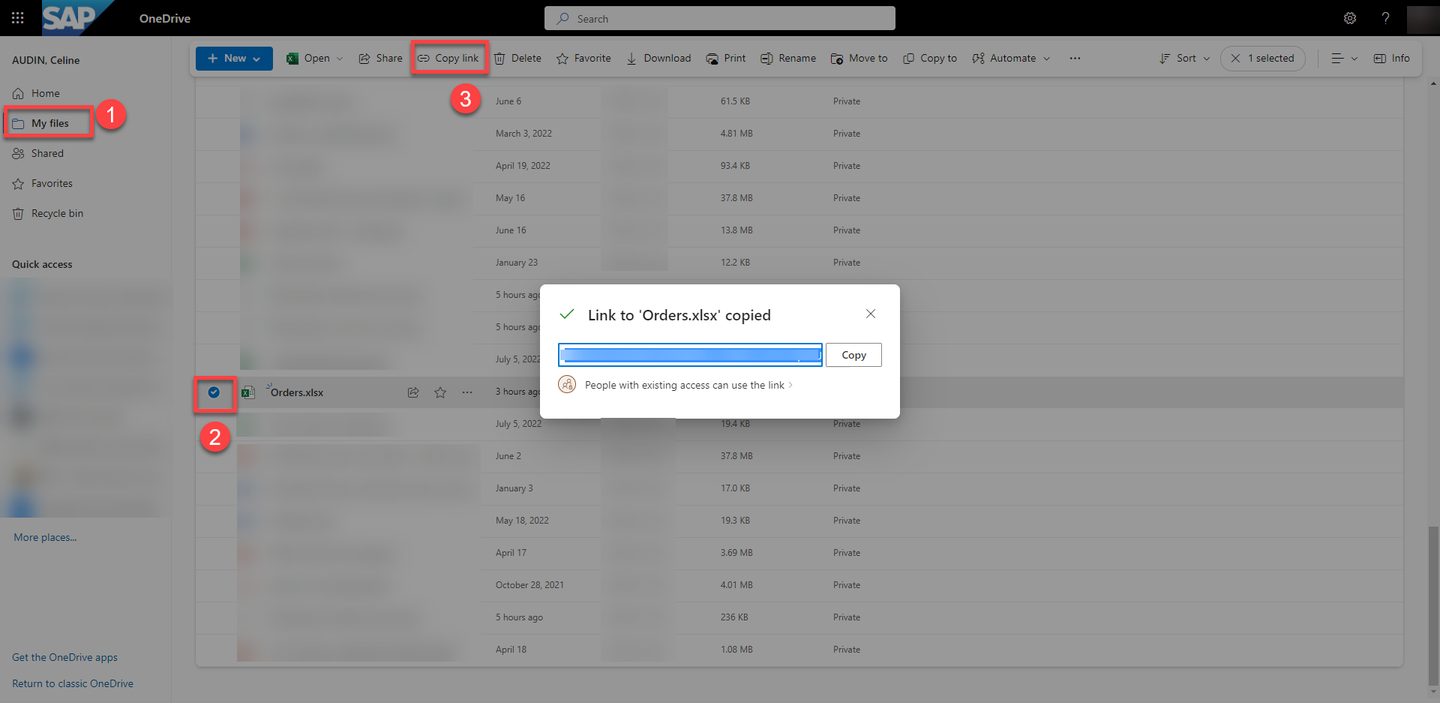The image size is (1440, 703).
Task: Click the link URL field in dialog
Action: coord(690,355)
